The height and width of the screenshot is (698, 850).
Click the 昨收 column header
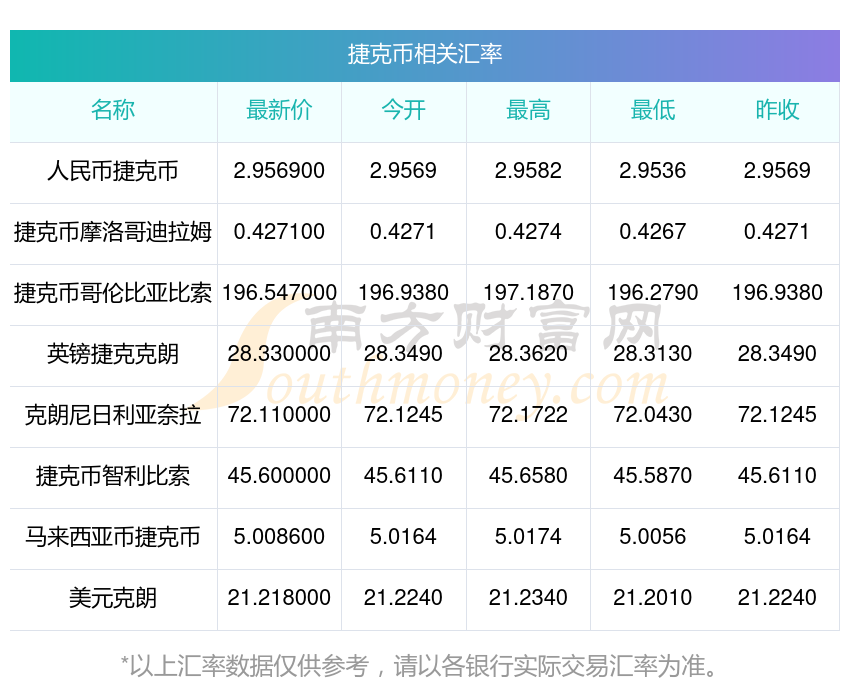pyautogui.click(x=777, y=110)
